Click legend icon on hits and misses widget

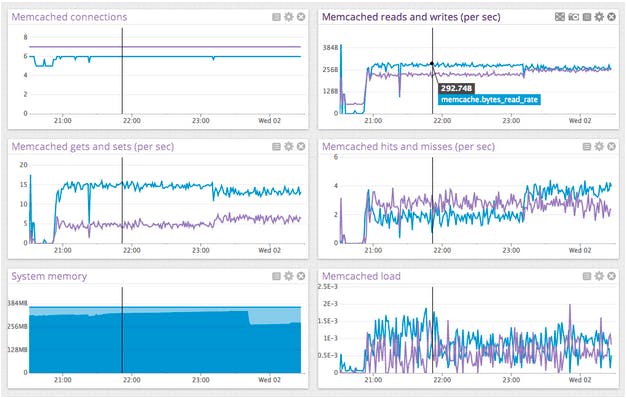click(x=587, y=146)
